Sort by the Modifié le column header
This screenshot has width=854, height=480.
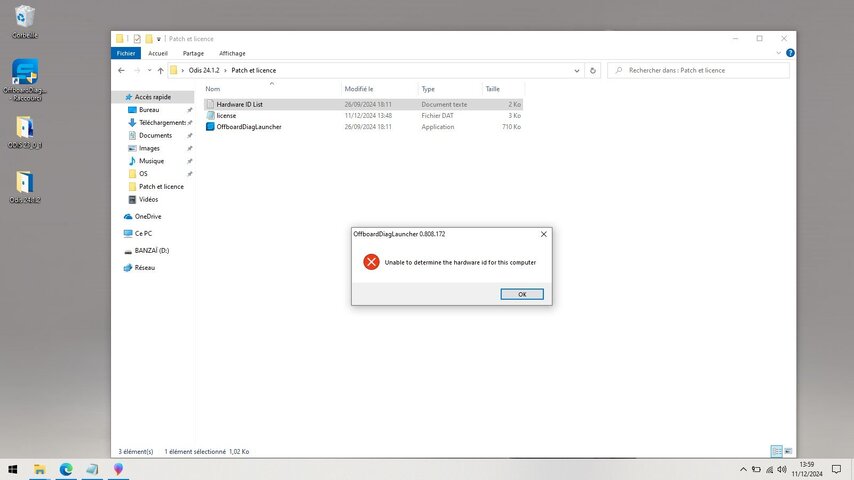click(x=379, y=89)
